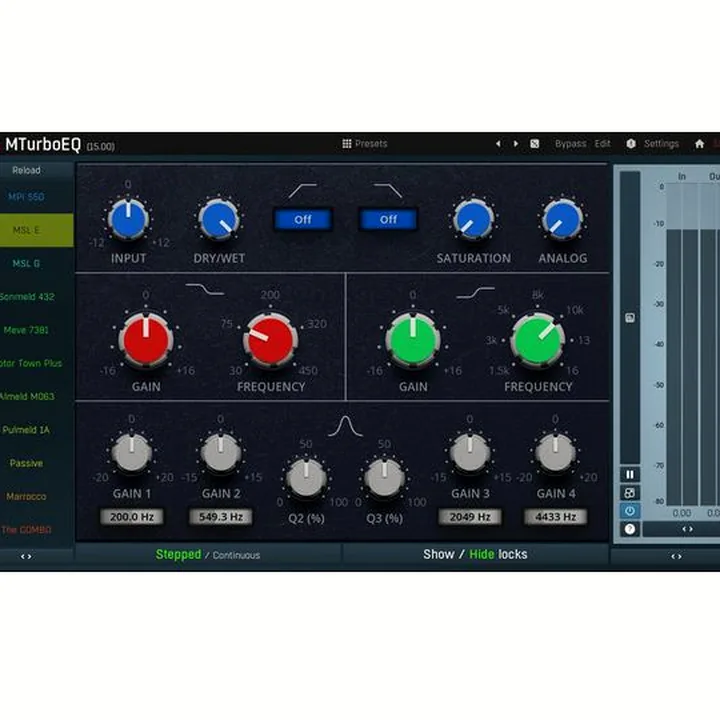Click the Q3 (%) knob
720x720 pixels.
coord(384,477)
